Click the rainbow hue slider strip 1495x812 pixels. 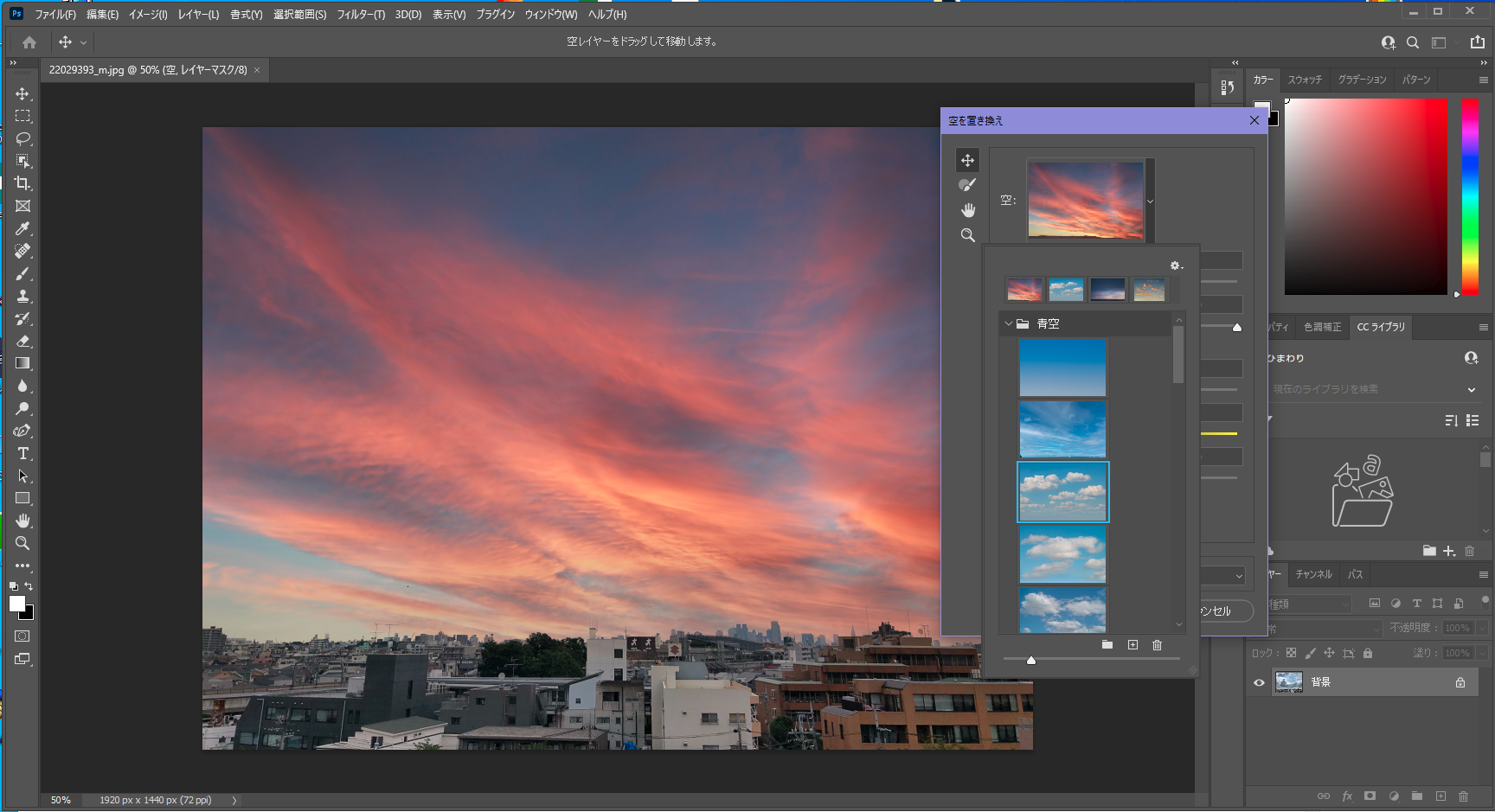[x=1470, y=195]
